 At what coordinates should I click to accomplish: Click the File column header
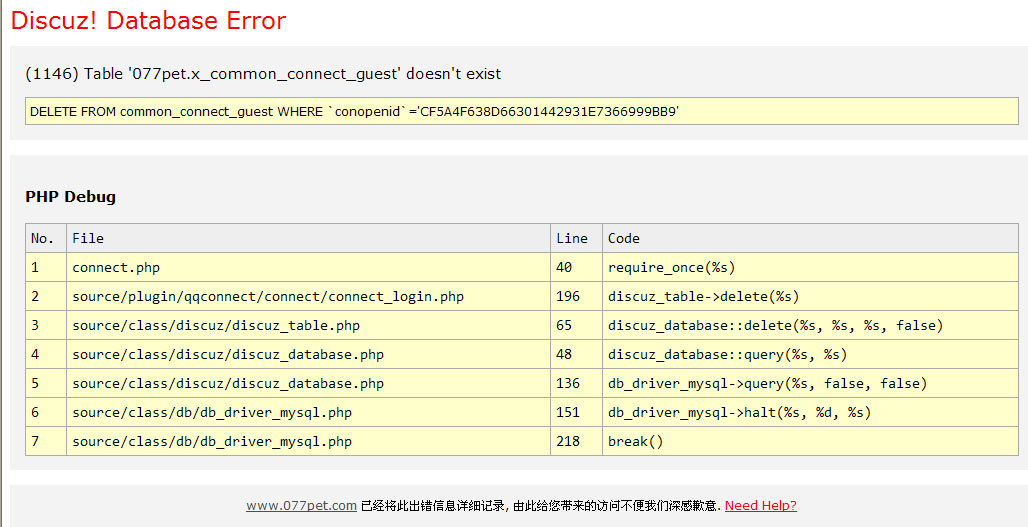coord(88,238)
